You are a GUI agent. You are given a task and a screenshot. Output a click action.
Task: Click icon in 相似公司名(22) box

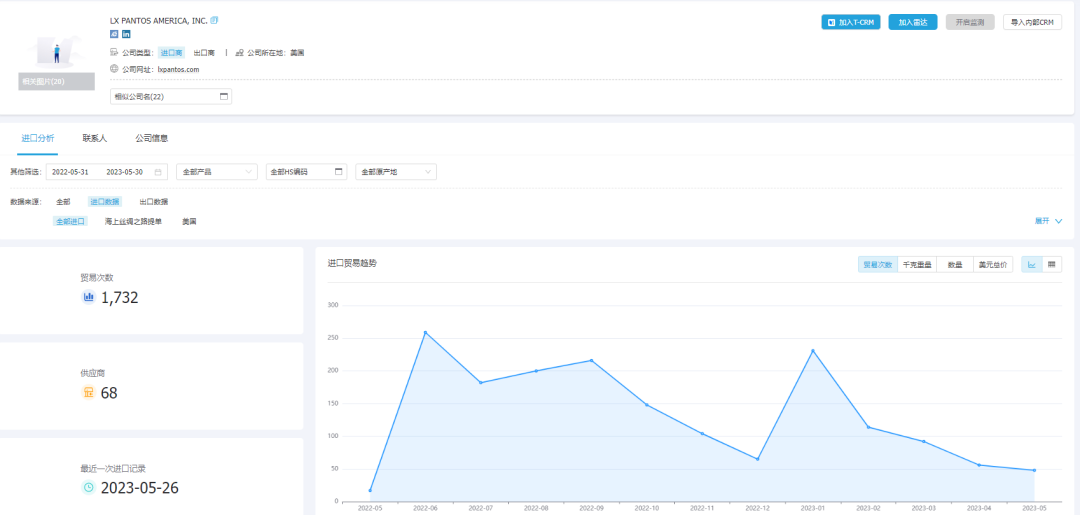[224, 97]
